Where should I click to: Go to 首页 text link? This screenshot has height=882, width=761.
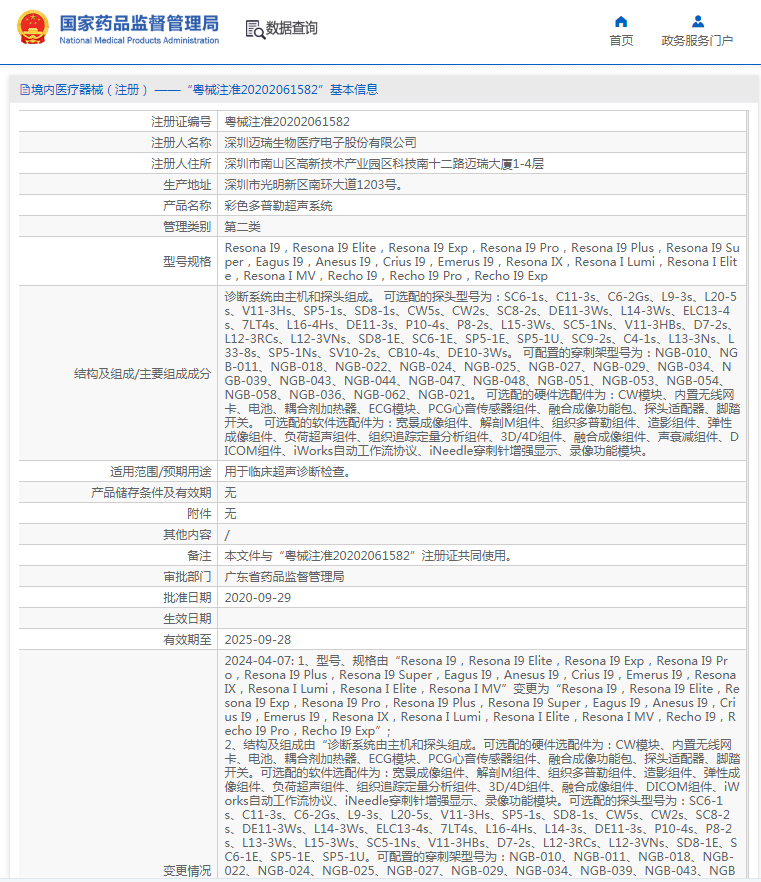(x=621, y=40)
